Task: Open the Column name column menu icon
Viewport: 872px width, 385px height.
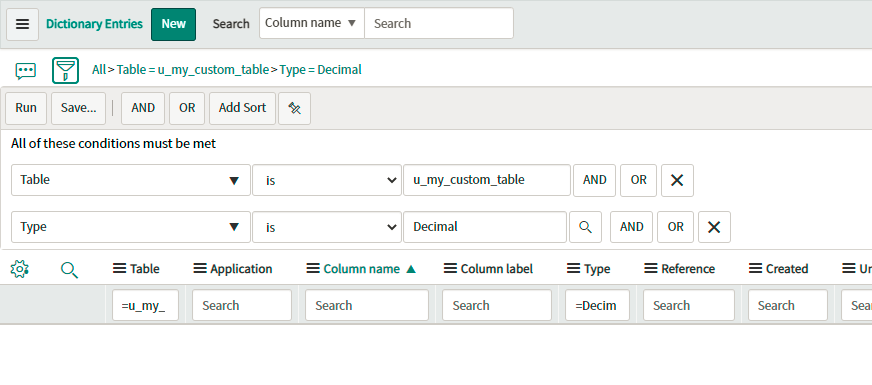Action: tap(313, 268)
